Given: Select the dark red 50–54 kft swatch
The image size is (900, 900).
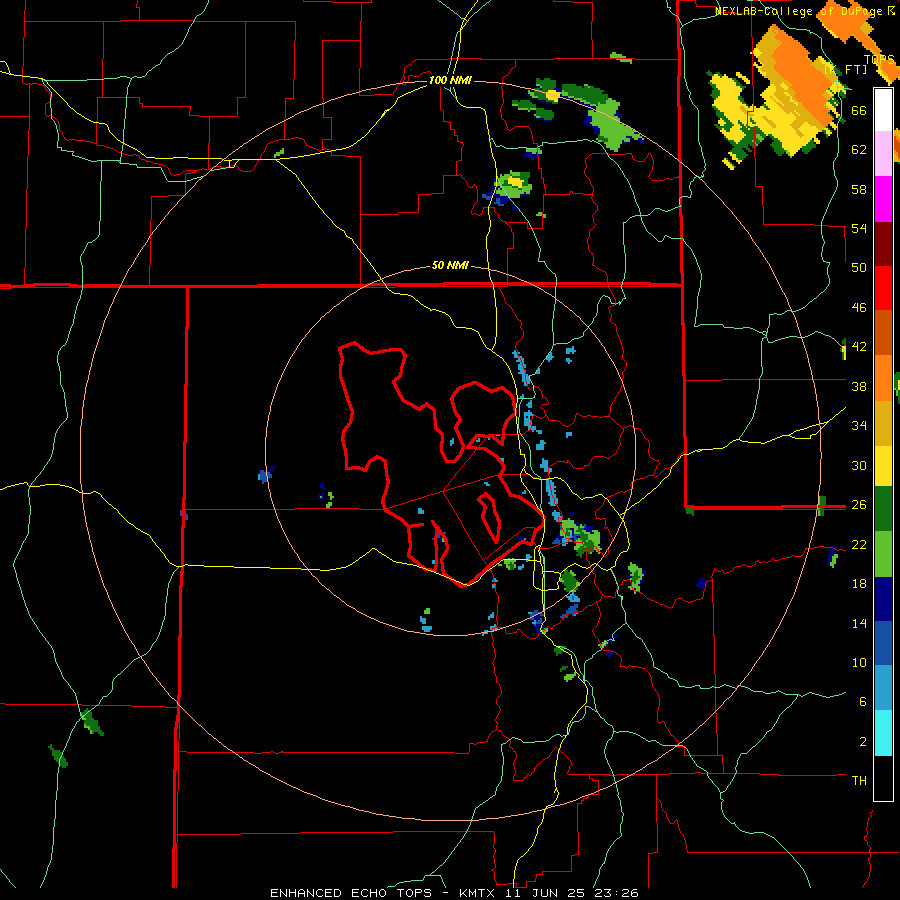Looking at the screenshot, I should tap(883, 244).
